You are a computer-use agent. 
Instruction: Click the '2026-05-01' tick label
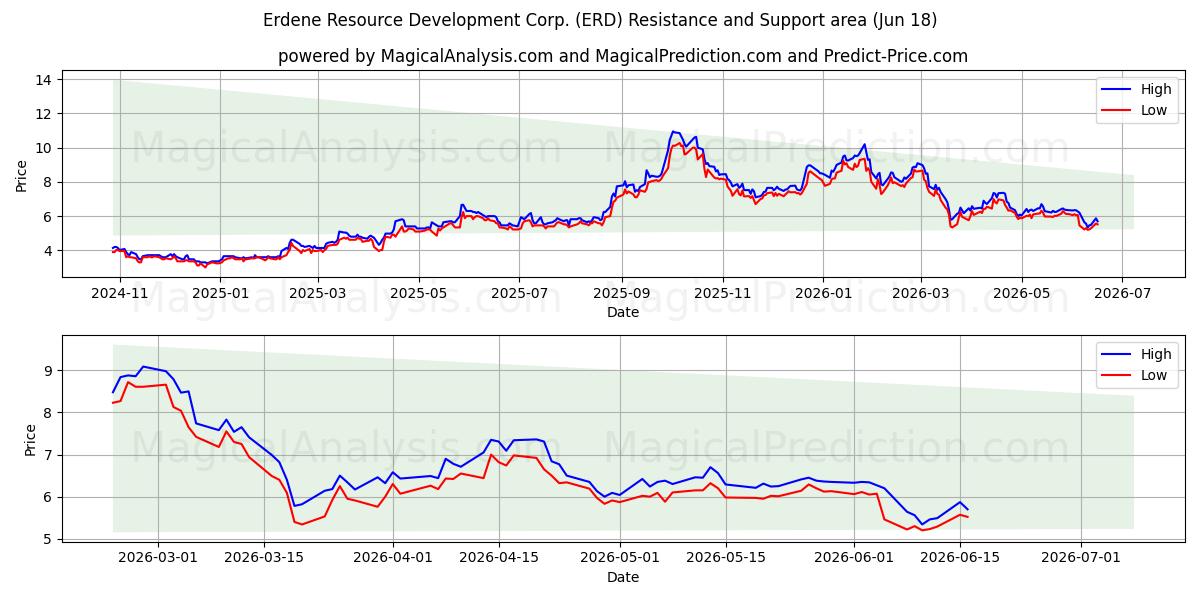click(619, 558)
